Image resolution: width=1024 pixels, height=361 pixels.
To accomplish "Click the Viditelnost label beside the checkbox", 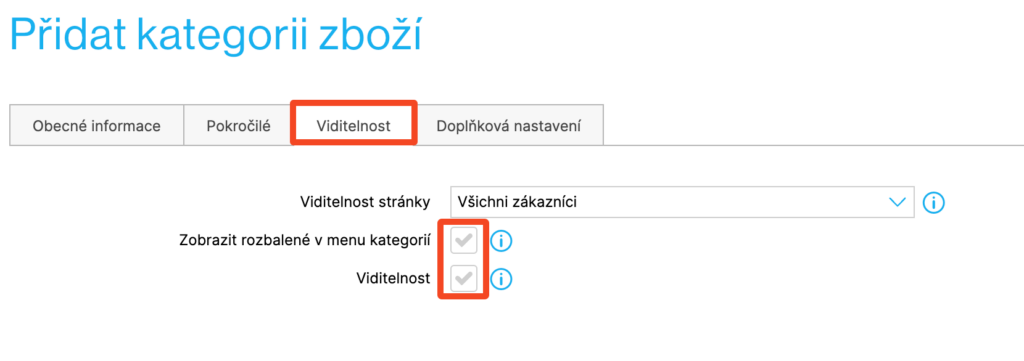I will (393, 279).
